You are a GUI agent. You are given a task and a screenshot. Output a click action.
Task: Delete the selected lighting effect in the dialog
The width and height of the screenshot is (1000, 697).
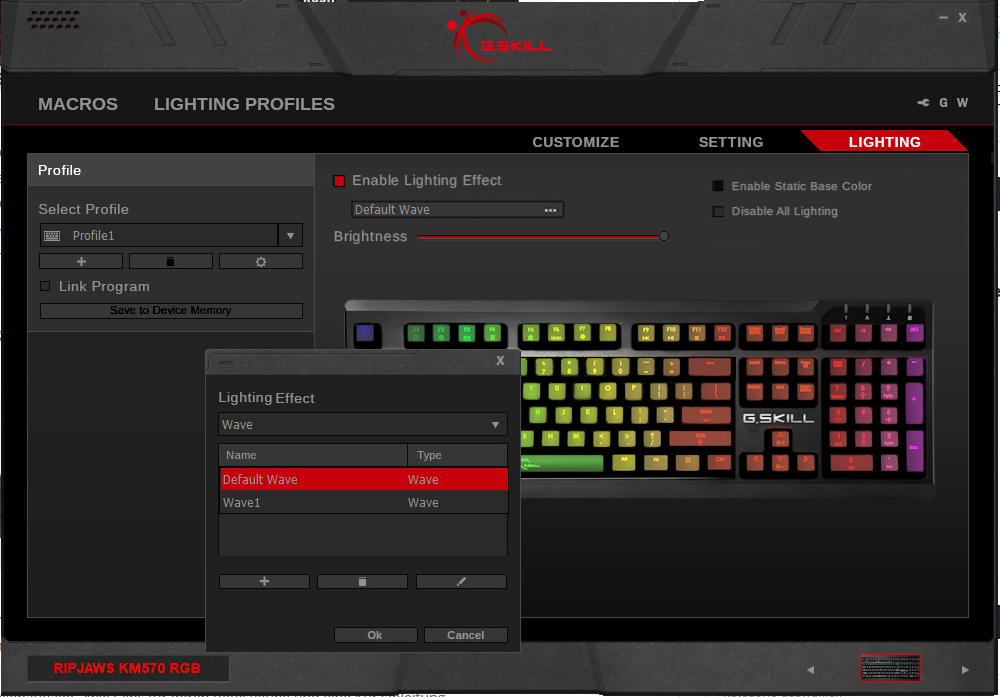(362, 581)
